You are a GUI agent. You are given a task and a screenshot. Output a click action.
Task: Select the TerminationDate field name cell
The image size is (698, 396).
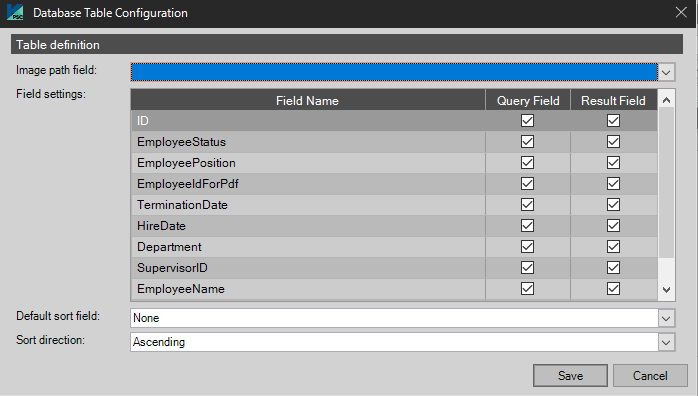(308, 205)
